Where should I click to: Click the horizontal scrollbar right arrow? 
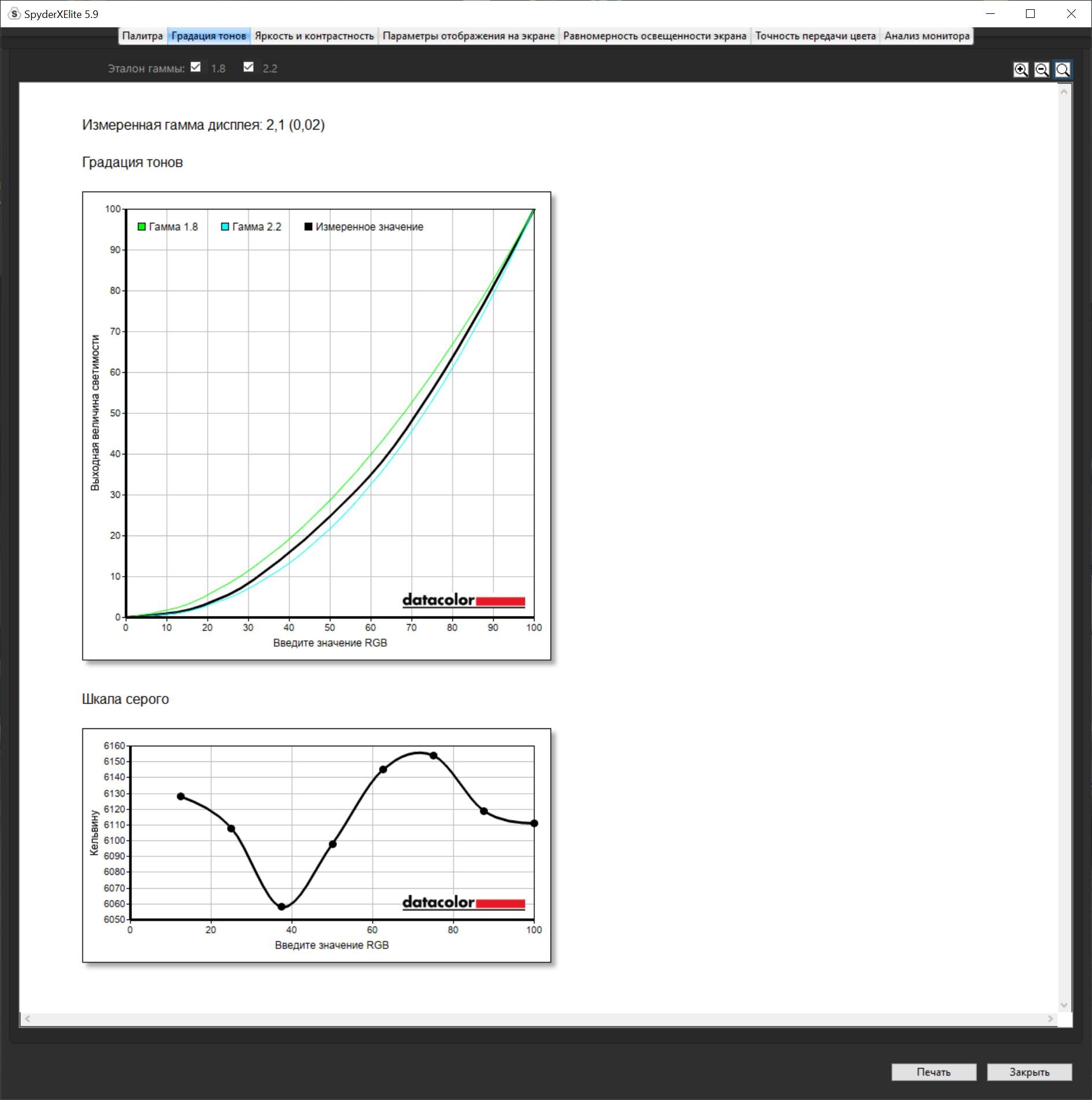[x=1050, y=1019]
